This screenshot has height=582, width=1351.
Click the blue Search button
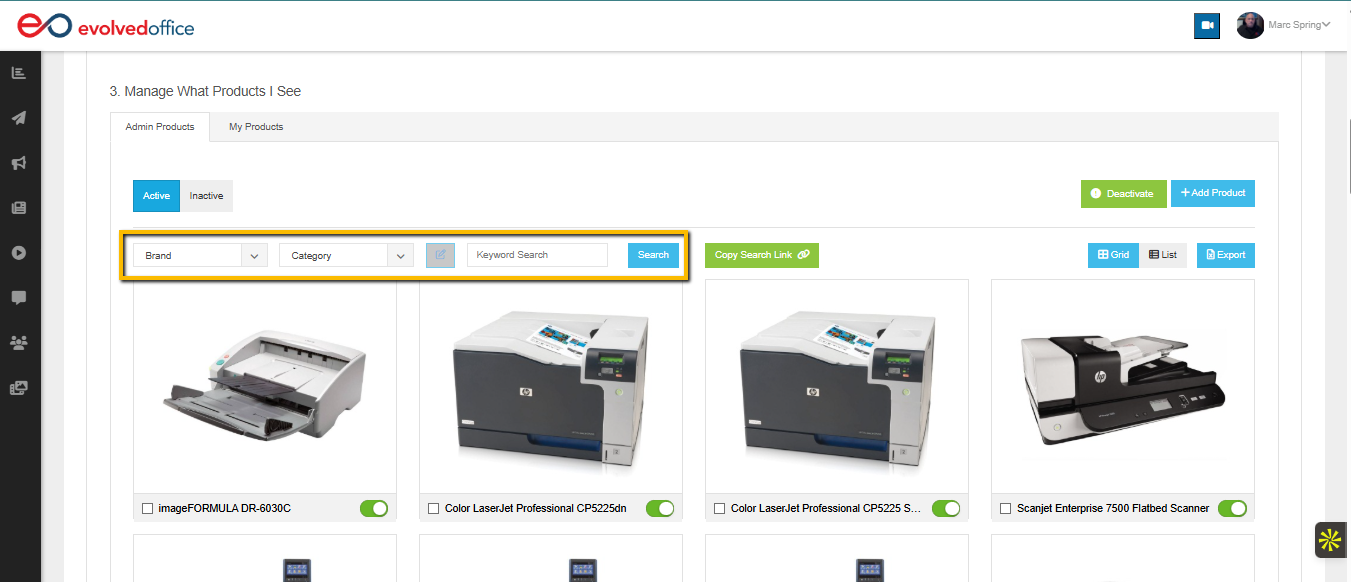tap(653, 255)
